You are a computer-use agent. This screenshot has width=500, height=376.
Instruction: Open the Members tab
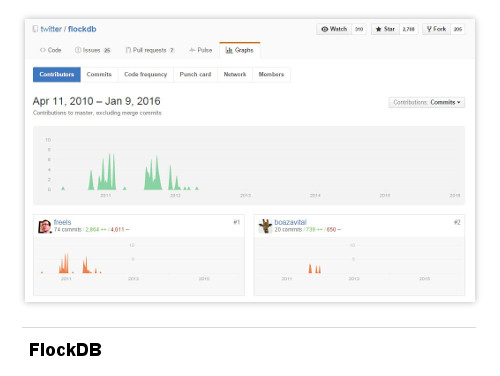(271, 74)
